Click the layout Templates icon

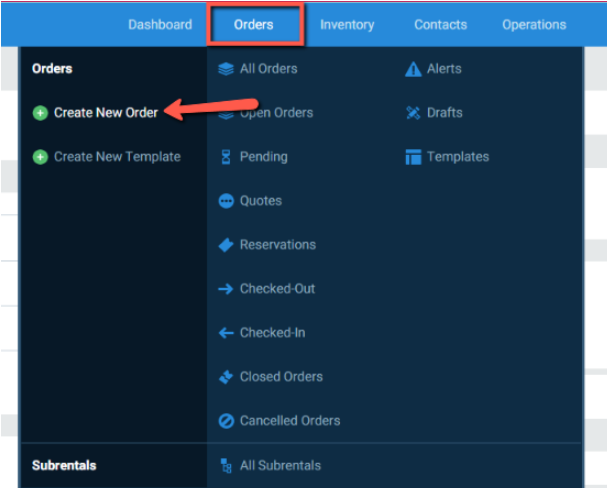(413, 157)
